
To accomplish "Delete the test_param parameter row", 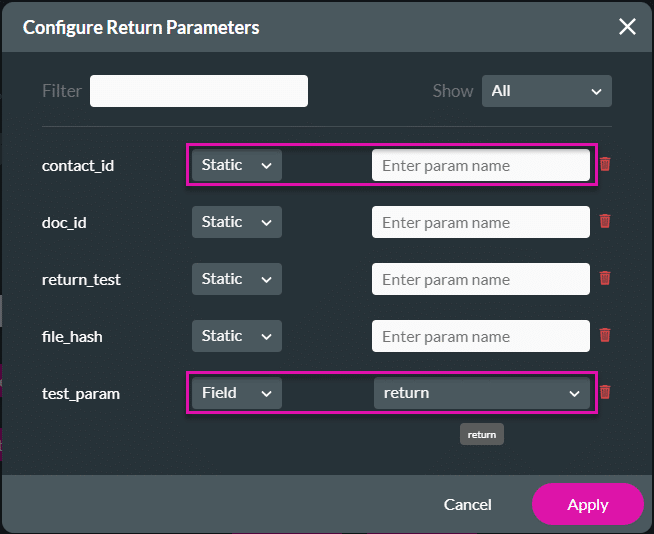I will [x=605, y=393].
